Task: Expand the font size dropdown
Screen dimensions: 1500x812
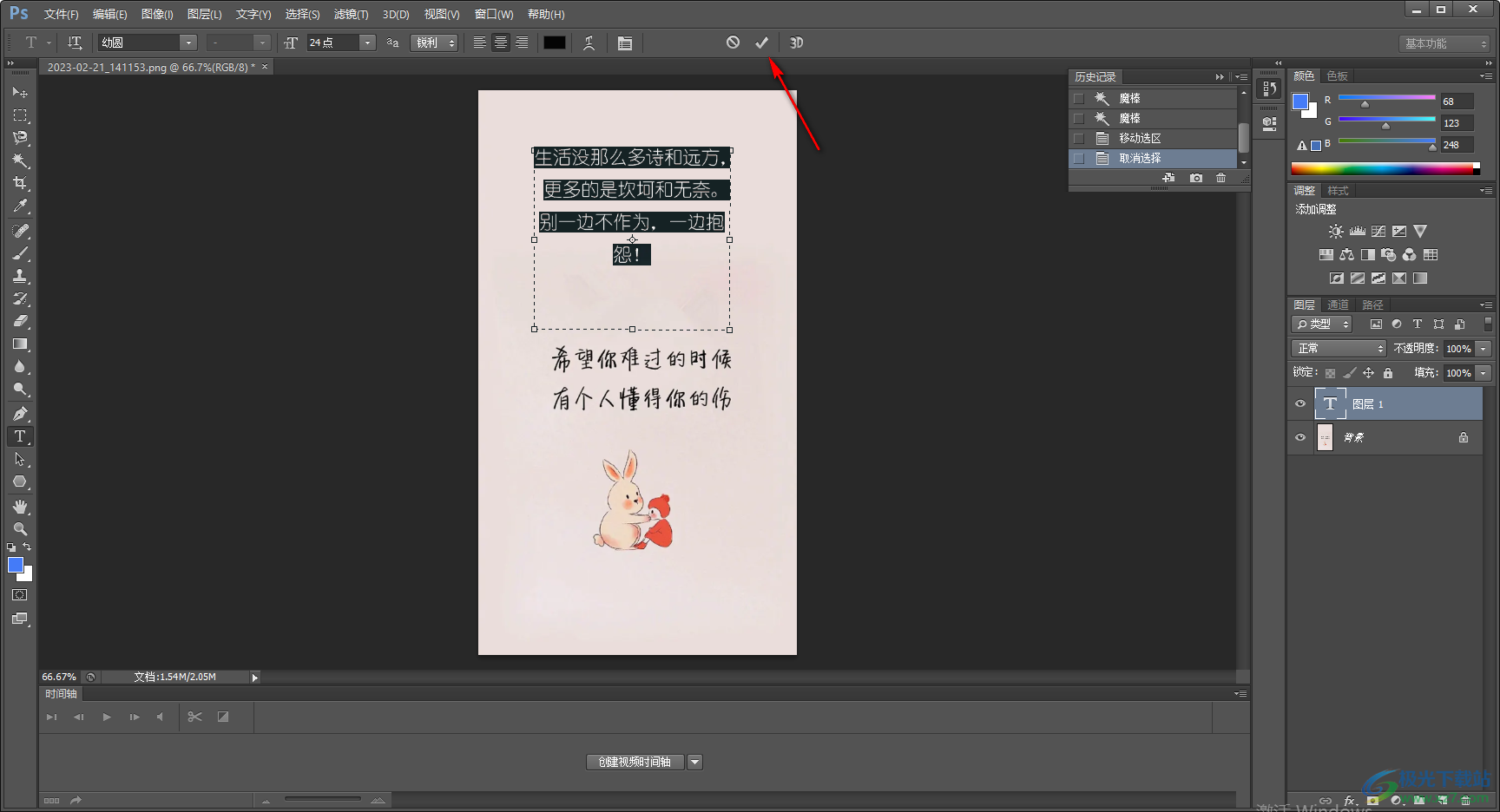Action: pyautogui.click(x=367, y=43)
